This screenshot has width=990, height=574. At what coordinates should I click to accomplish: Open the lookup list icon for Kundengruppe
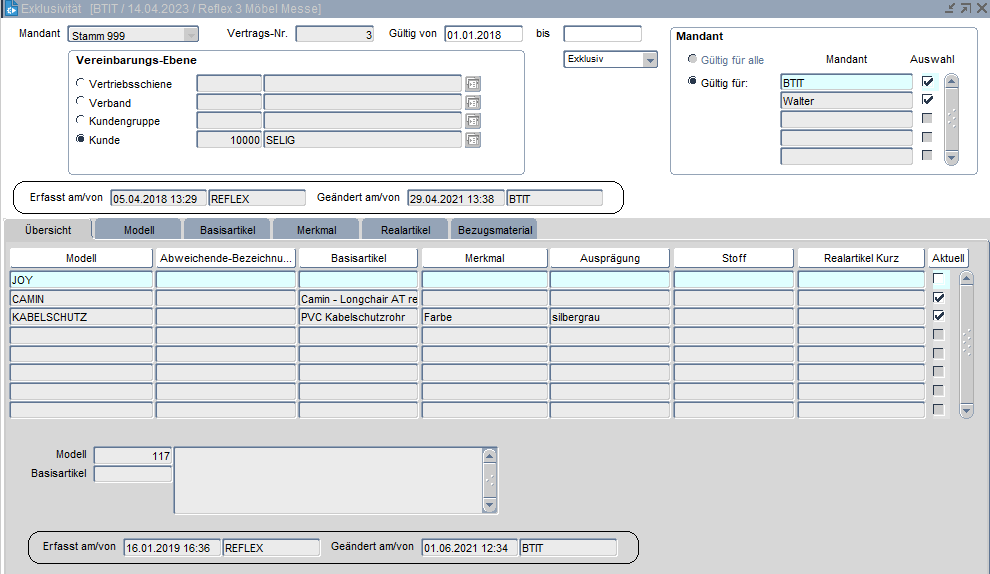click(474, 121)
